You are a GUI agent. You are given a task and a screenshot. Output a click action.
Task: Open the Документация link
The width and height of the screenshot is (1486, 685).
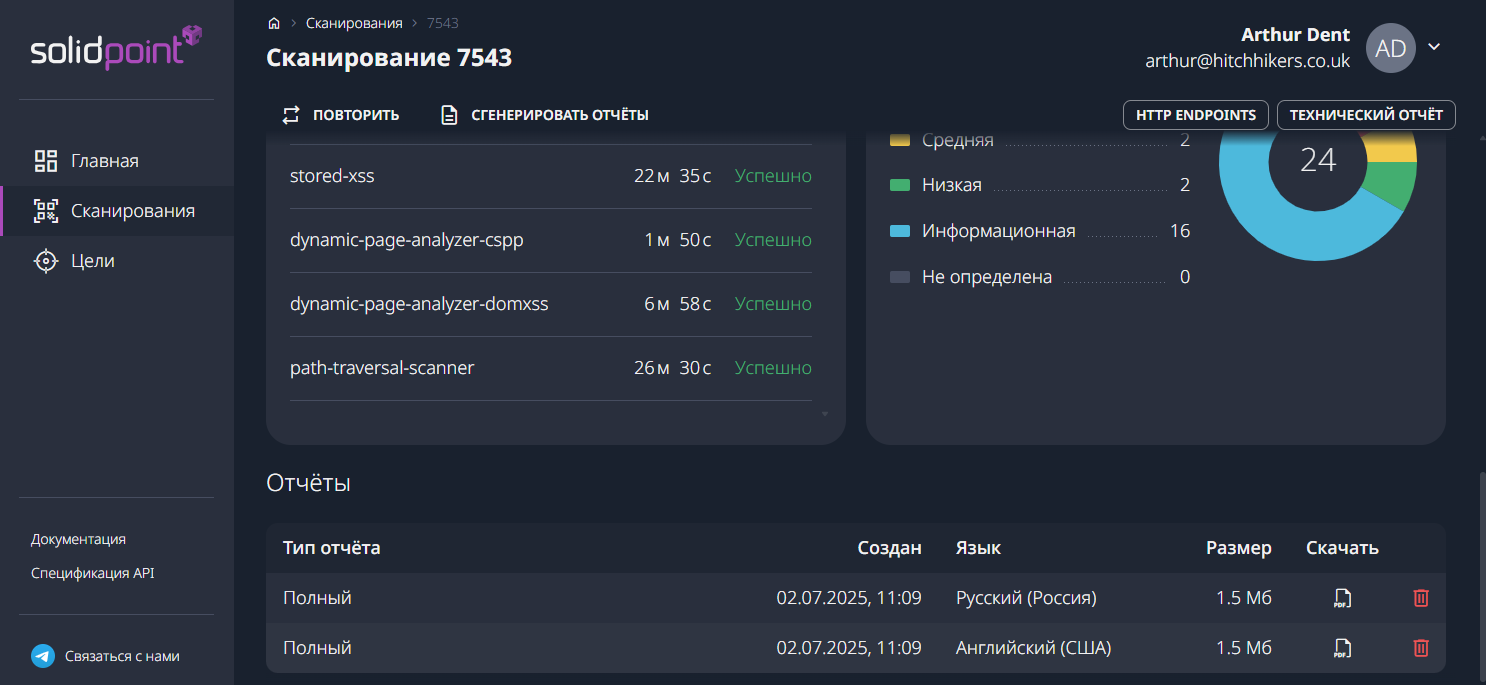77,538
